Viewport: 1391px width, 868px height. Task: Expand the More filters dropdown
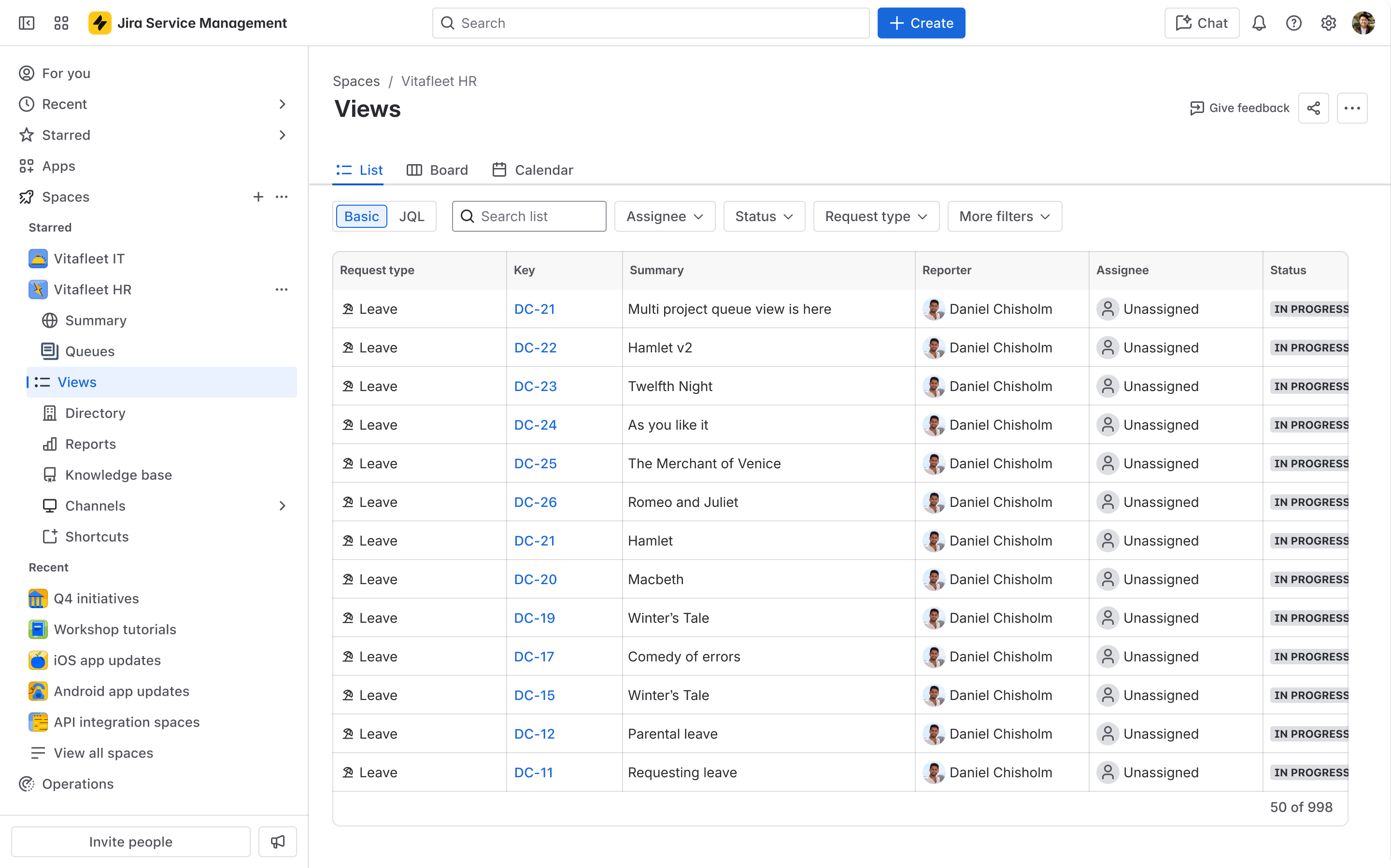[1005, 216]
